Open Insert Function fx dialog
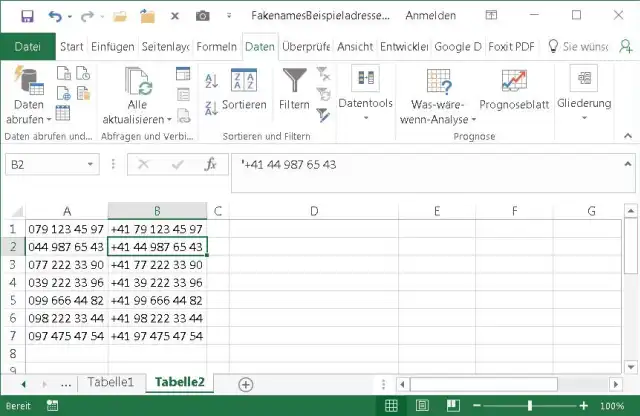Screen dimensions: 640x416 (x=211, y=165)
